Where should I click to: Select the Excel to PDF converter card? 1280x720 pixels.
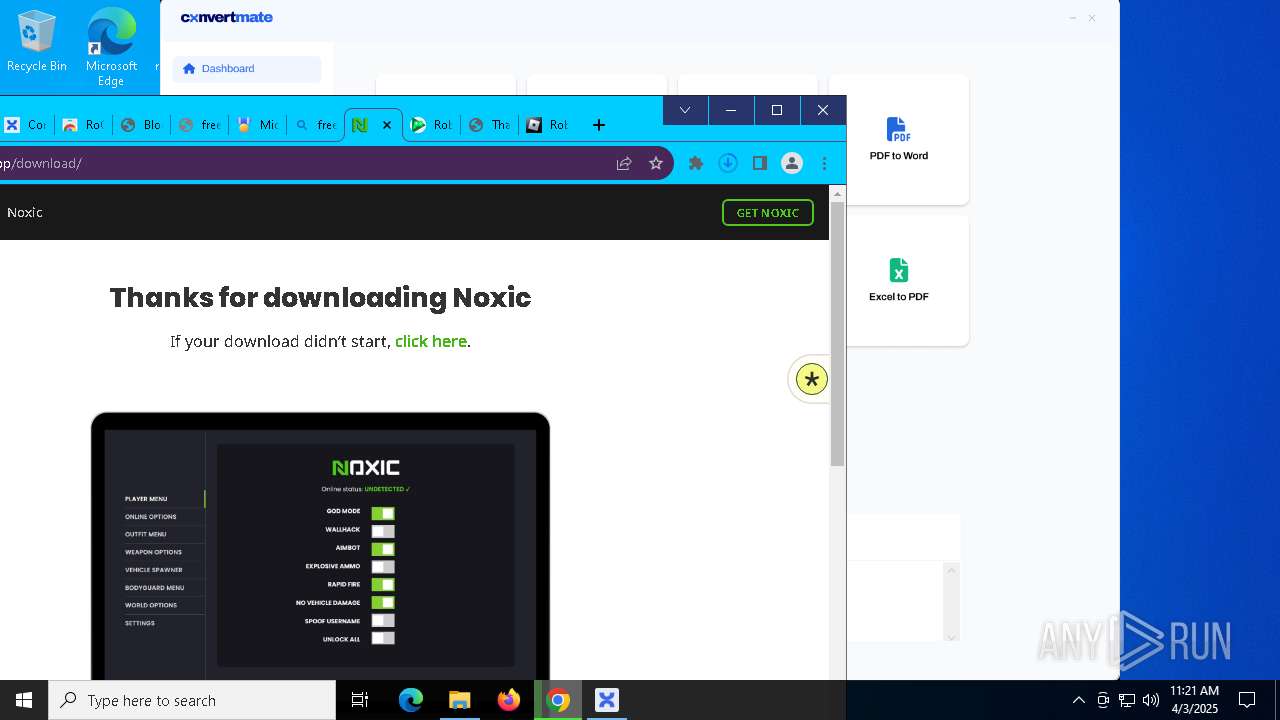coord(898,280)
